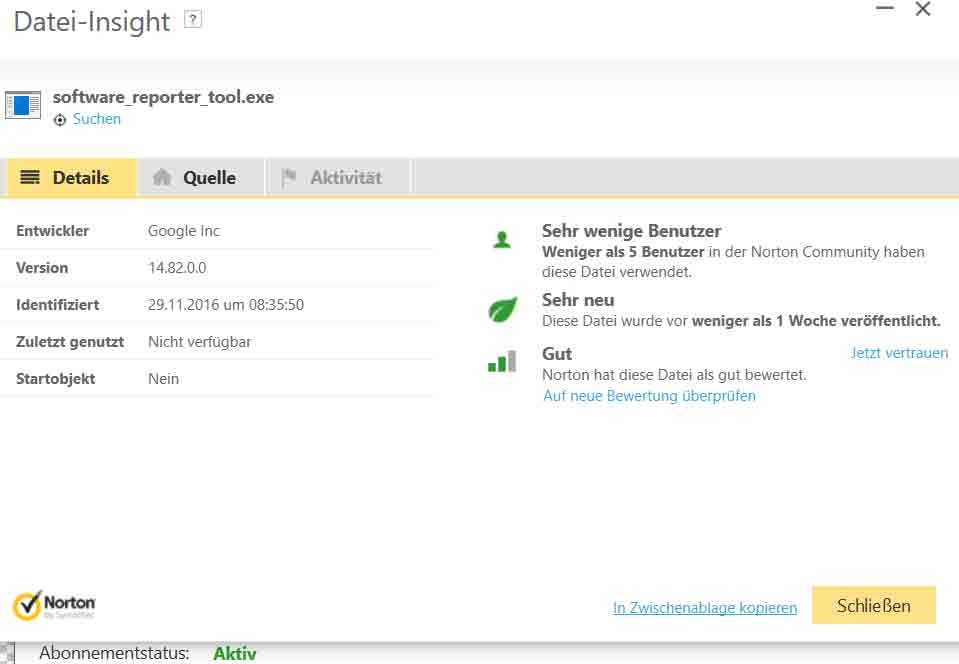Screen dimensions: 959x664
Task: Click the help question mark icon
Action: (193, 20)
